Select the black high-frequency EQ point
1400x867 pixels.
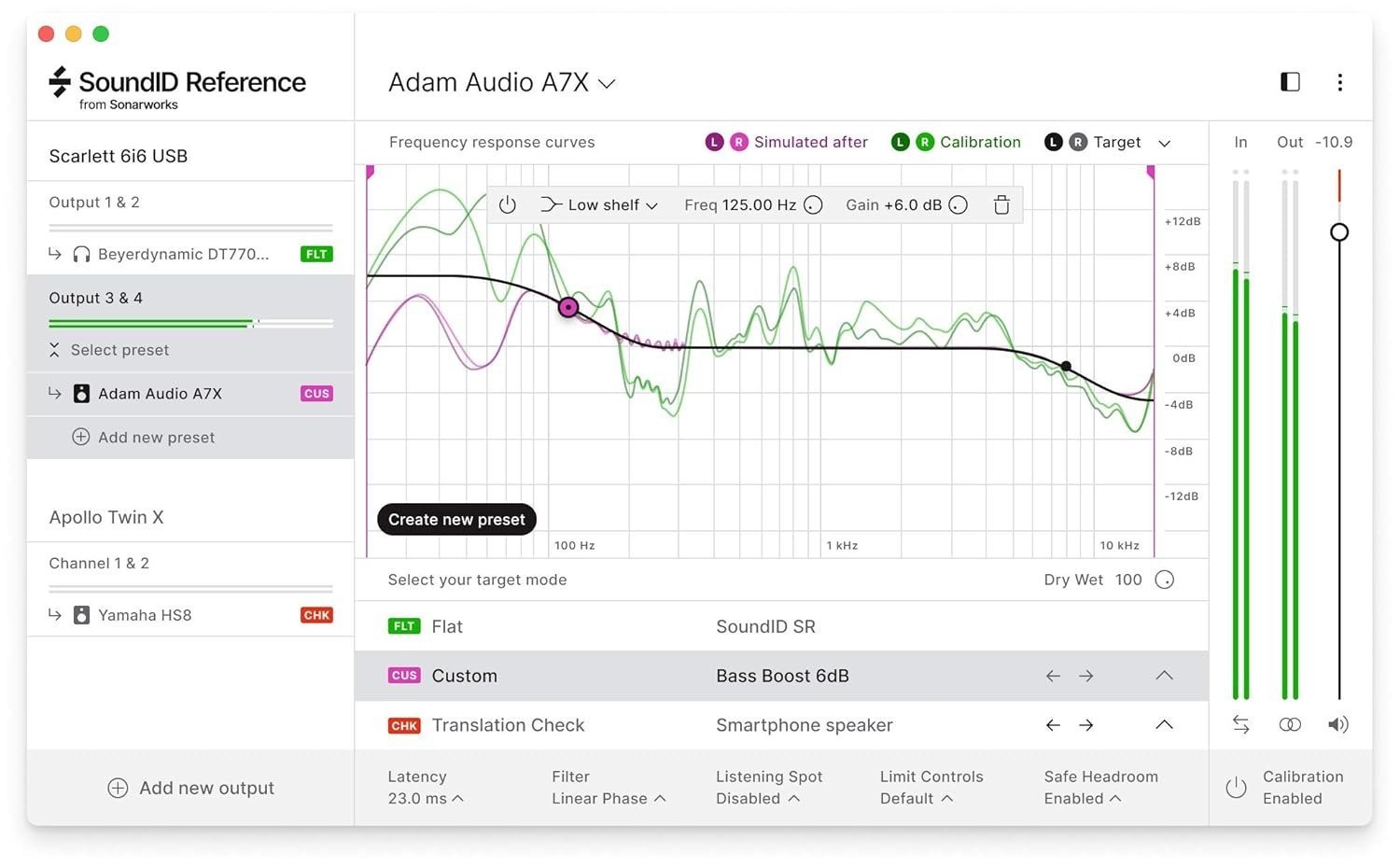click(1066, 366)
